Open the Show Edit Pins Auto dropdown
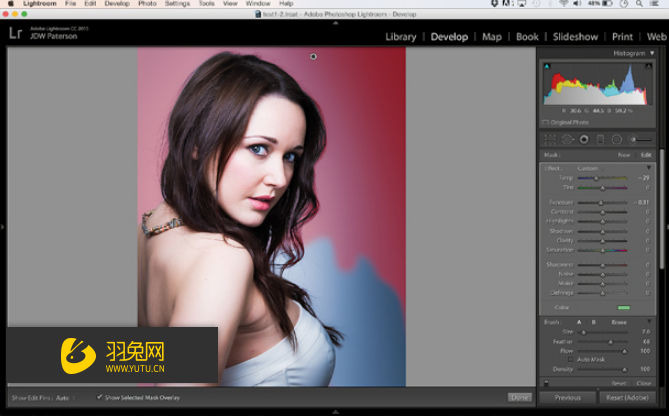Image resolution: width=669 pixels, height=416 pixels. coord(65,398)
